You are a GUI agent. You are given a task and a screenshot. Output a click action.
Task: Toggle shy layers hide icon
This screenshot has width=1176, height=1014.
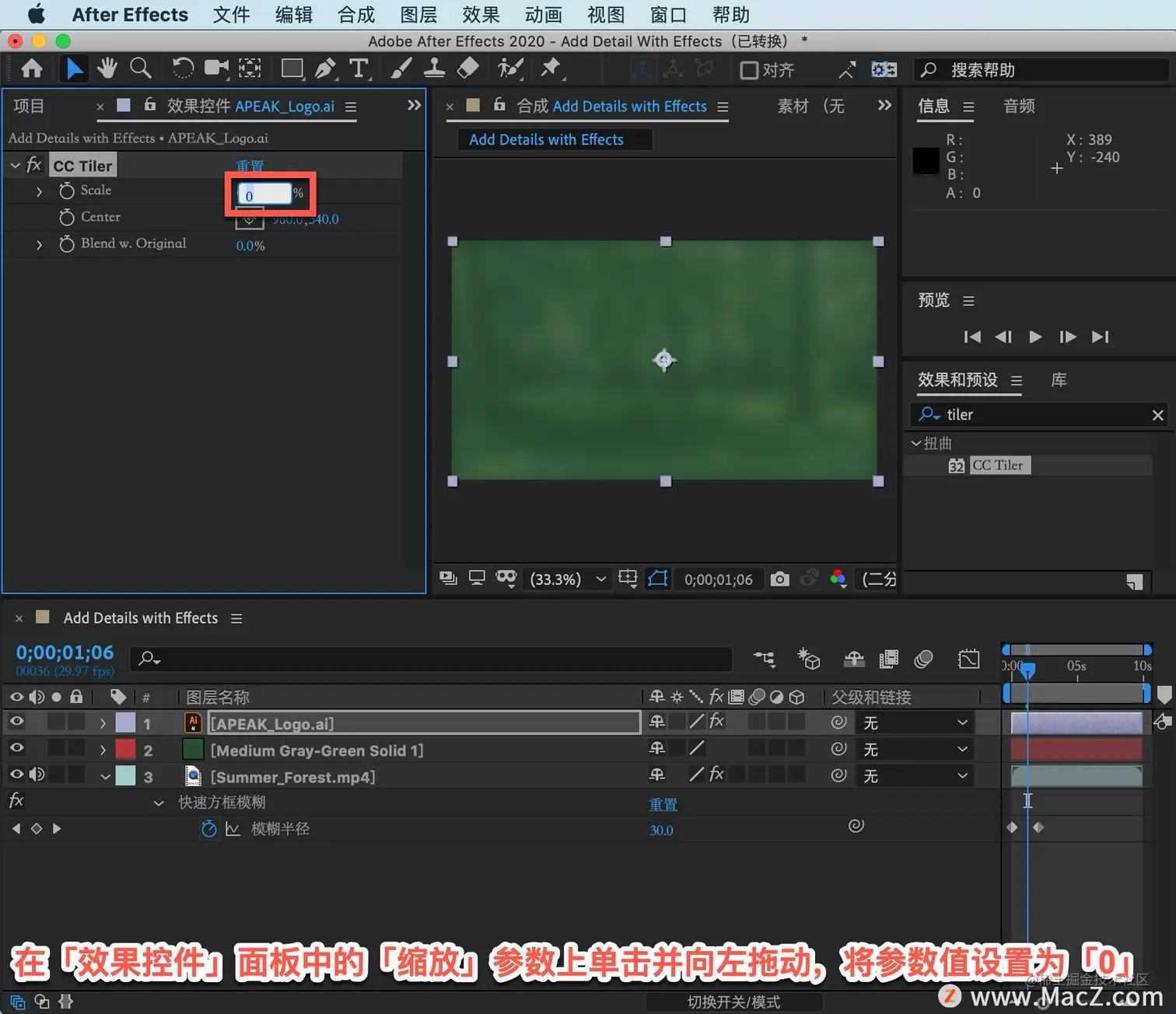point(854,659)
